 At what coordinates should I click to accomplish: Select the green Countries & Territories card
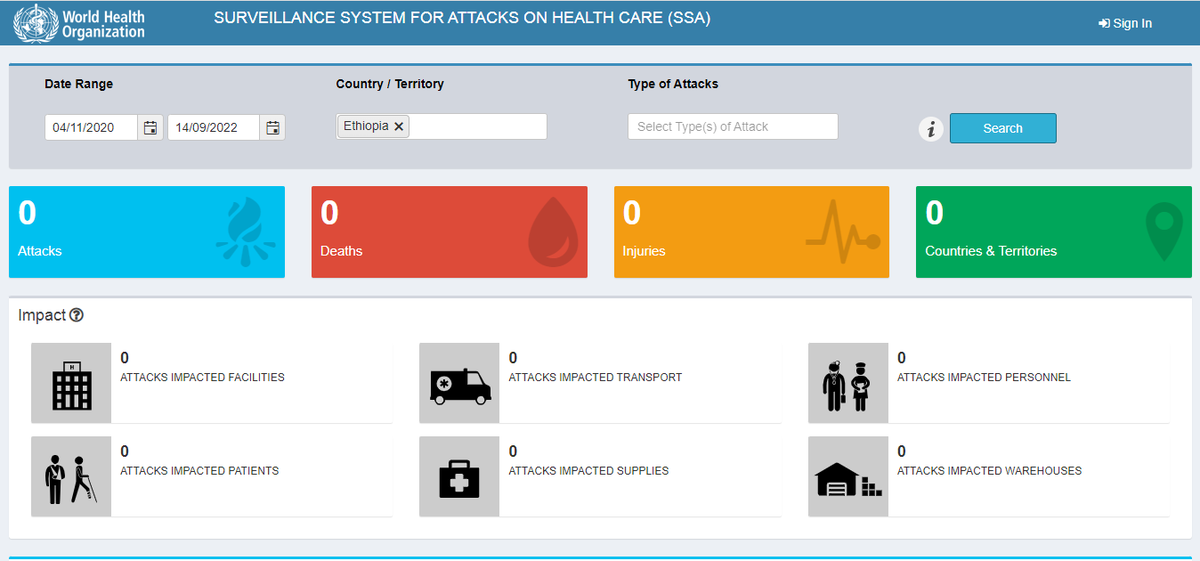(1054, 232)
